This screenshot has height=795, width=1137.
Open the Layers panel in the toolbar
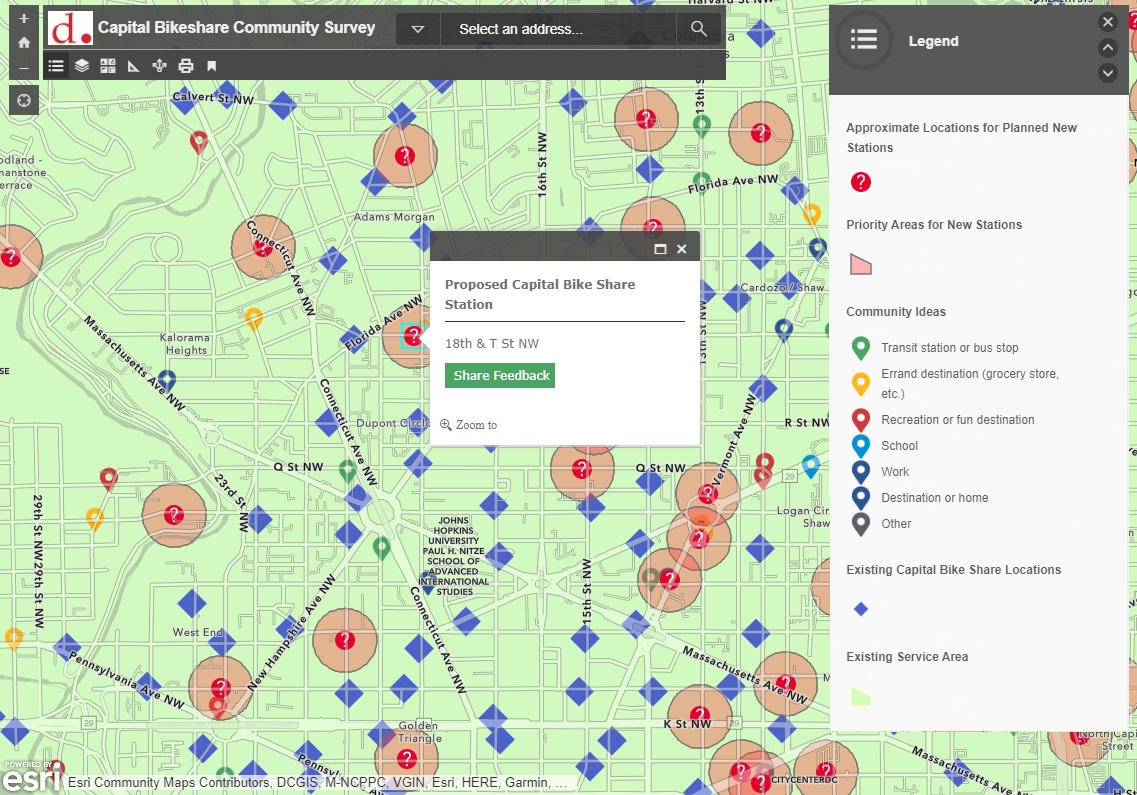tap(81, 64)
